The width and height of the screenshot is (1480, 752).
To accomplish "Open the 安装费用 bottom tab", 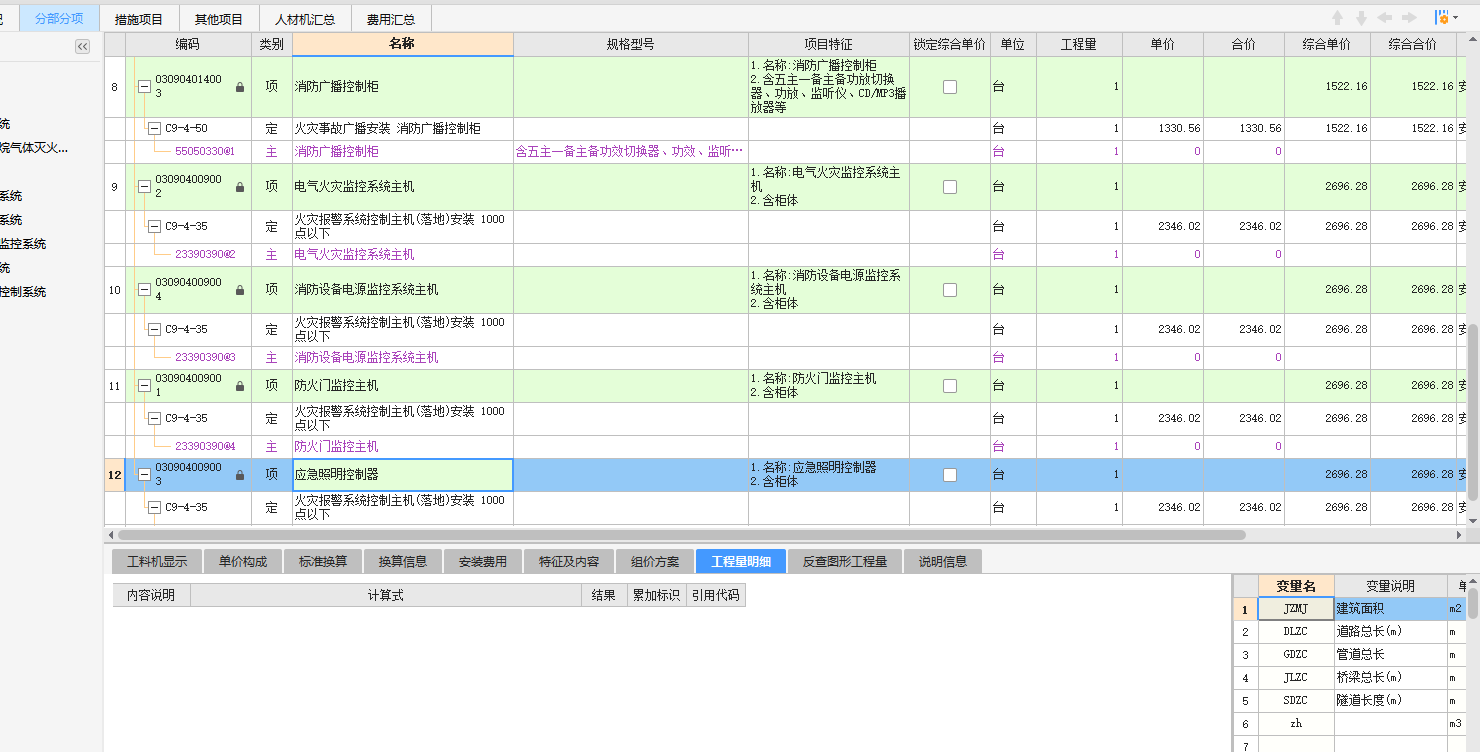I will point(483,561).
